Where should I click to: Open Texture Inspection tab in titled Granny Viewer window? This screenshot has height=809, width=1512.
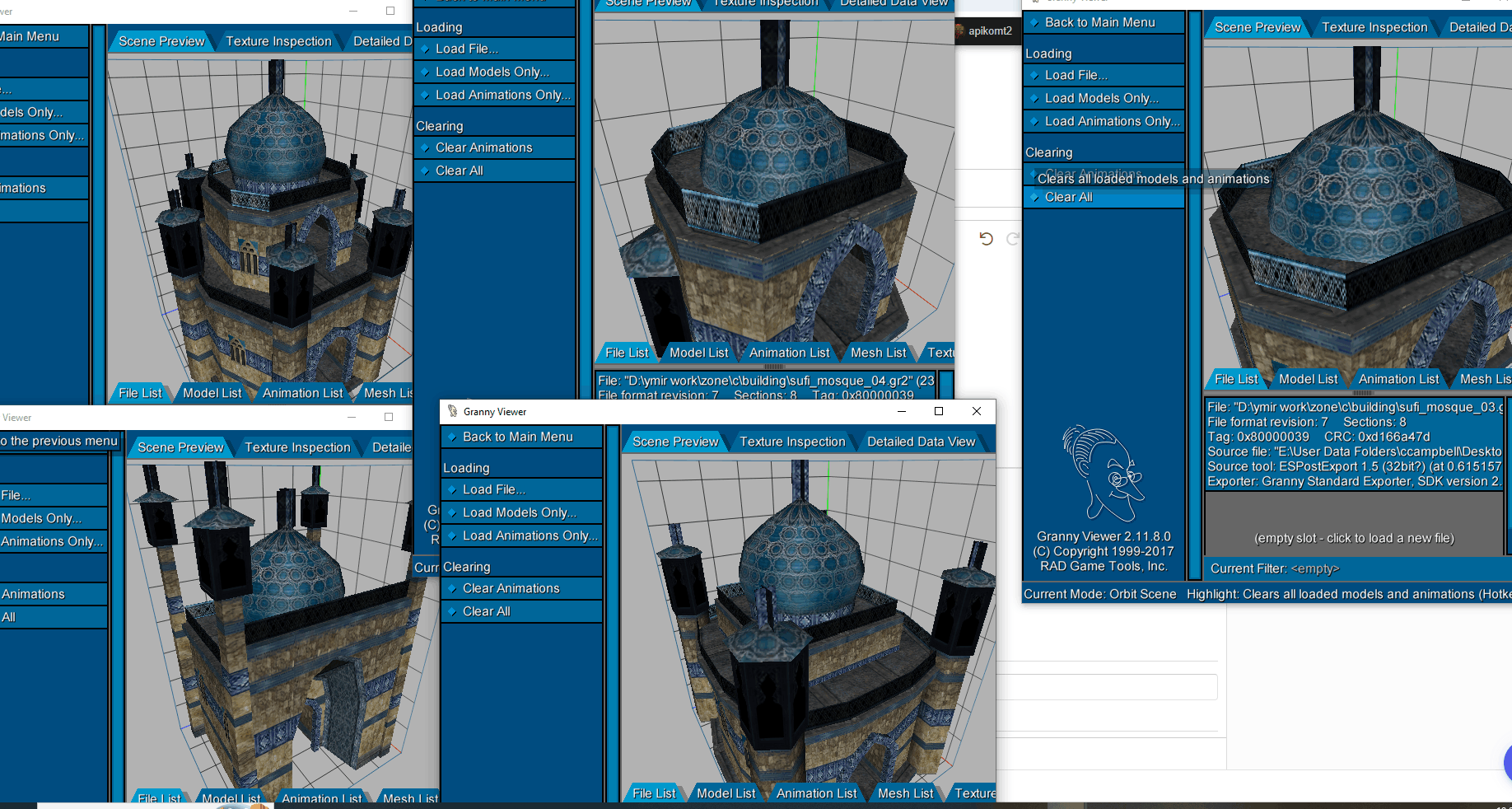tap(792, 442)
